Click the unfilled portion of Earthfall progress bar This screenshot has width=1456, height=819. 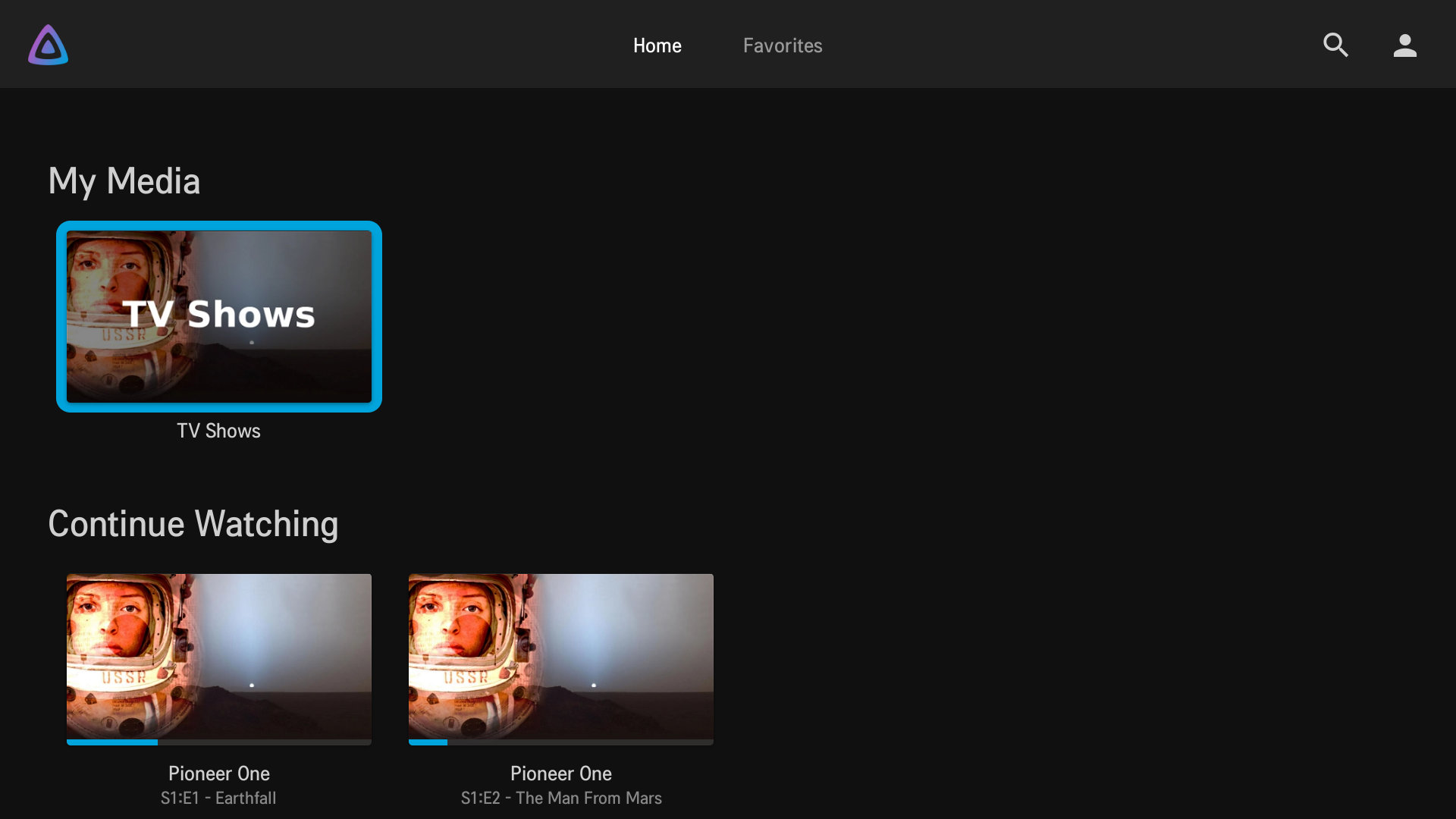[265, 742]
